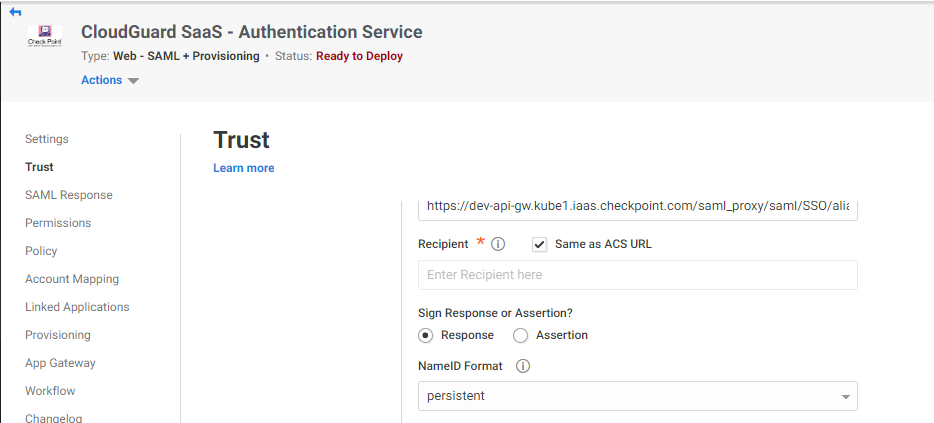Open the SAML Response section
The height and width of the screenshot is (423, 934).
click(69, 195)
